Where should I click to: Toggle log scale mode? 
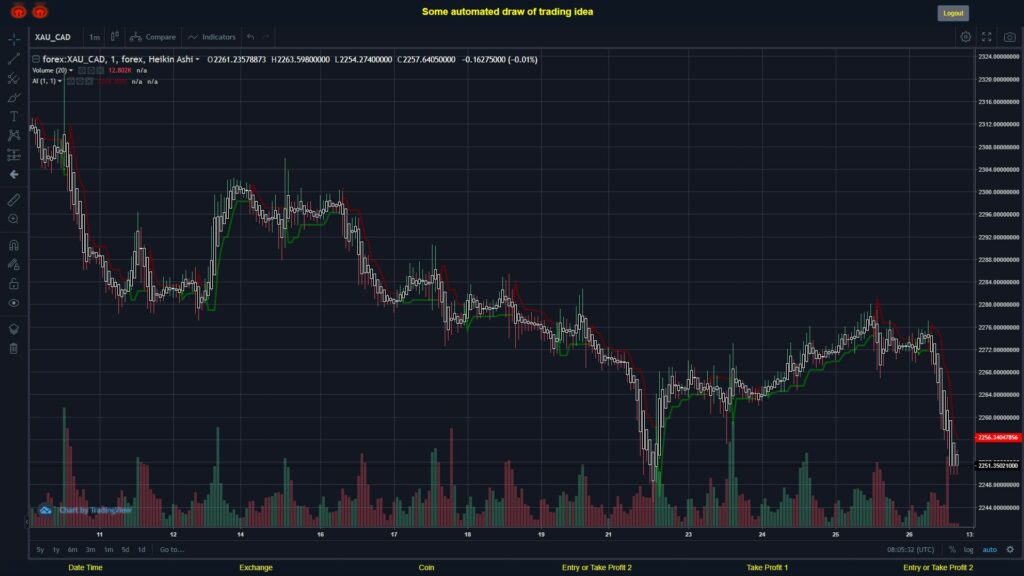click(968, 550)
